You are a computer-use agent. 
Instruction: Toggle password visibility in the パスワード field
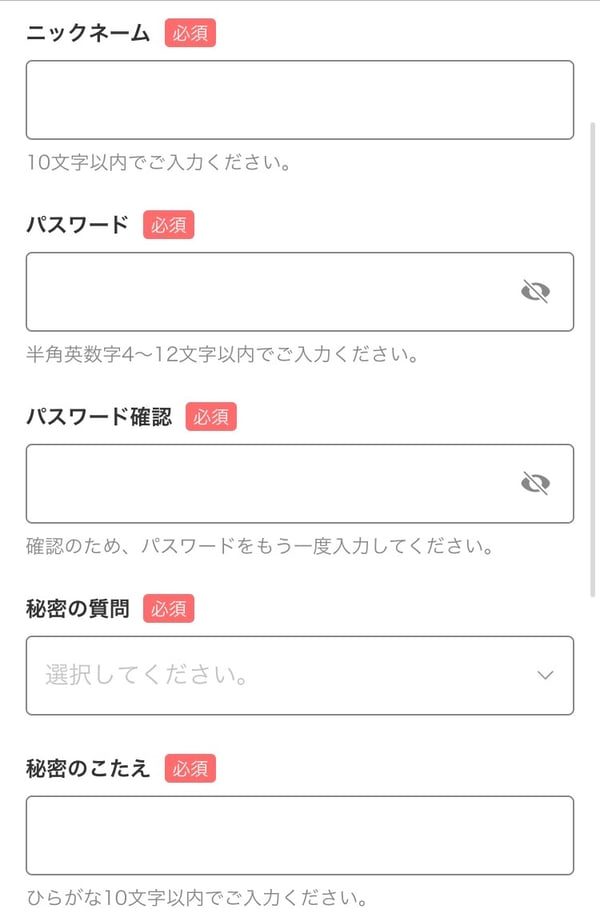coord(536,292)
